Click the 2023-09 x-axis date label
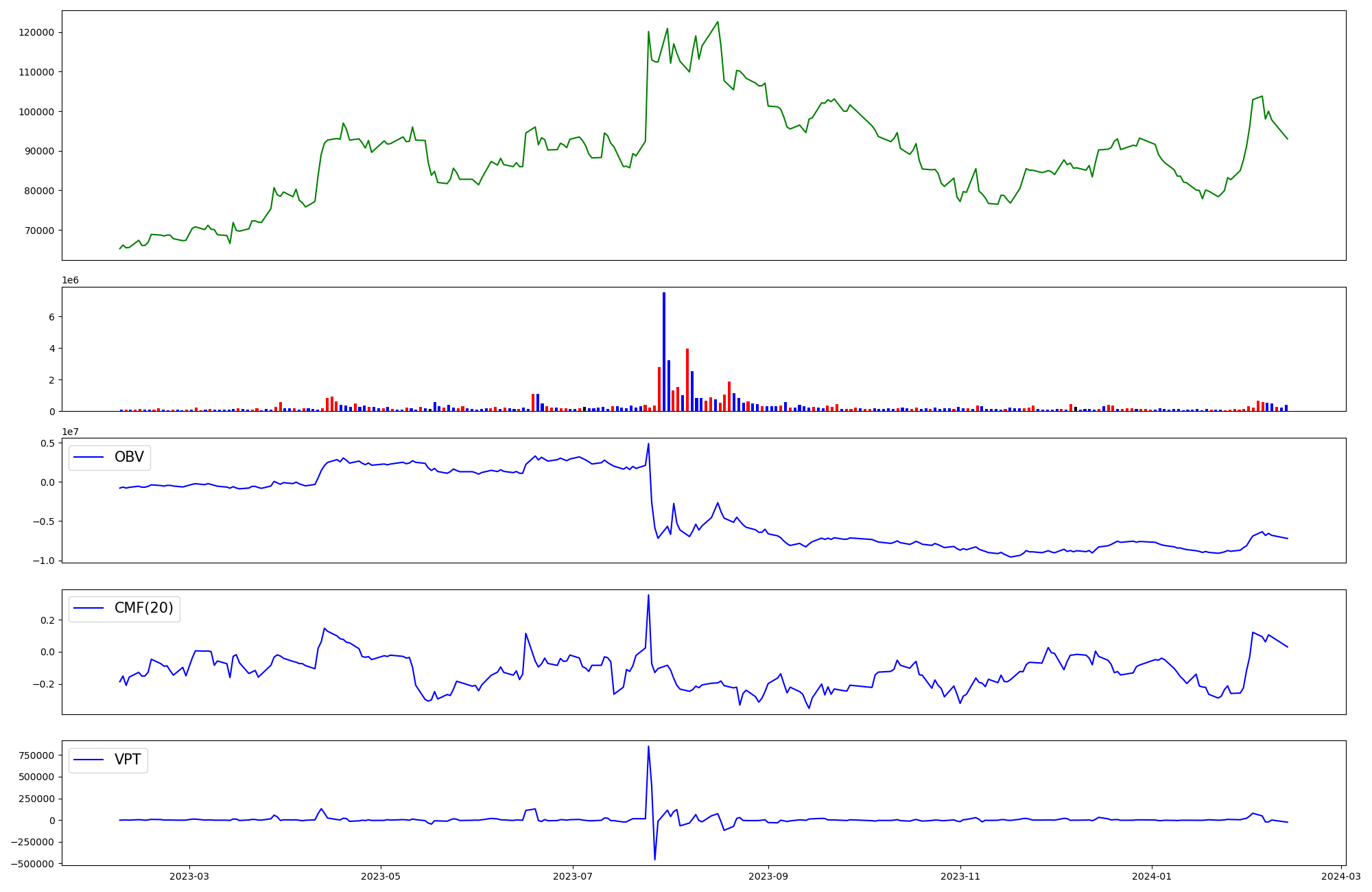Viewport: 1372px width, 892px height. (x=768, y=876)
